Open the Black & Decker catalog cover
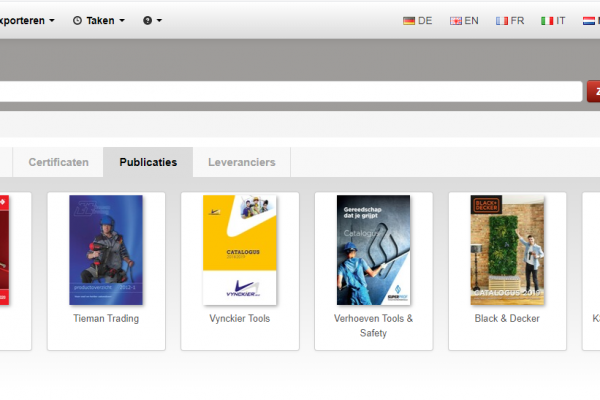The width and height of the screenshot is (600, 400). (x=507, y=249)
